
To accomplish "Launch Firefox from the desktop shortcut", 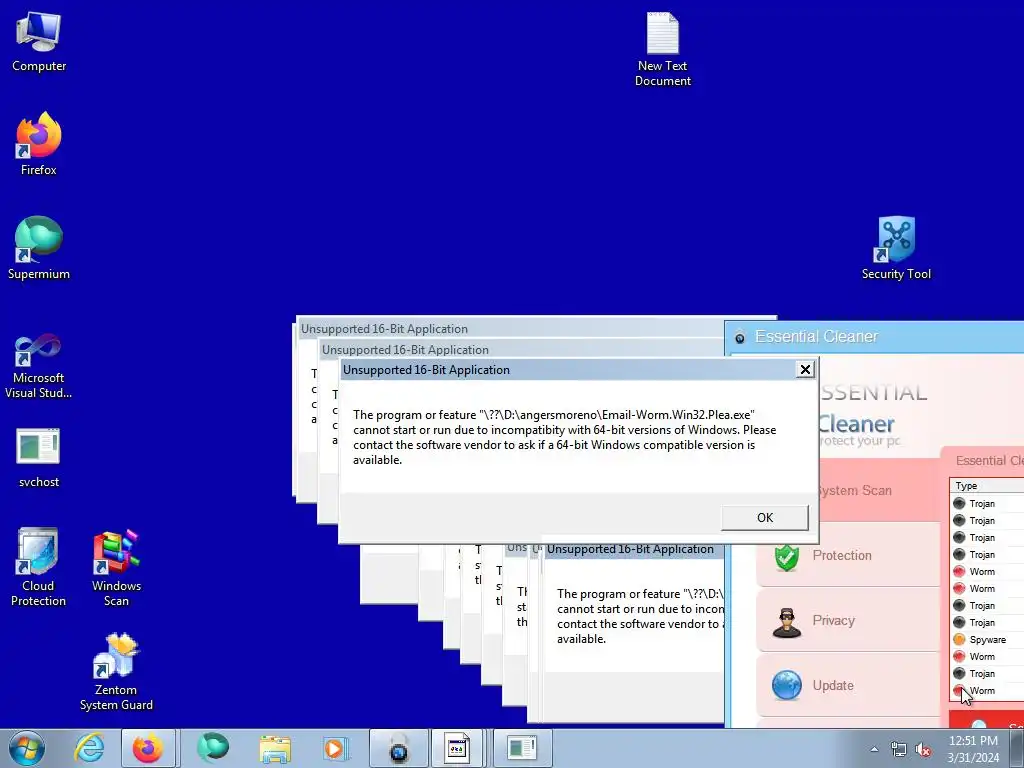I will click(39, 144).
